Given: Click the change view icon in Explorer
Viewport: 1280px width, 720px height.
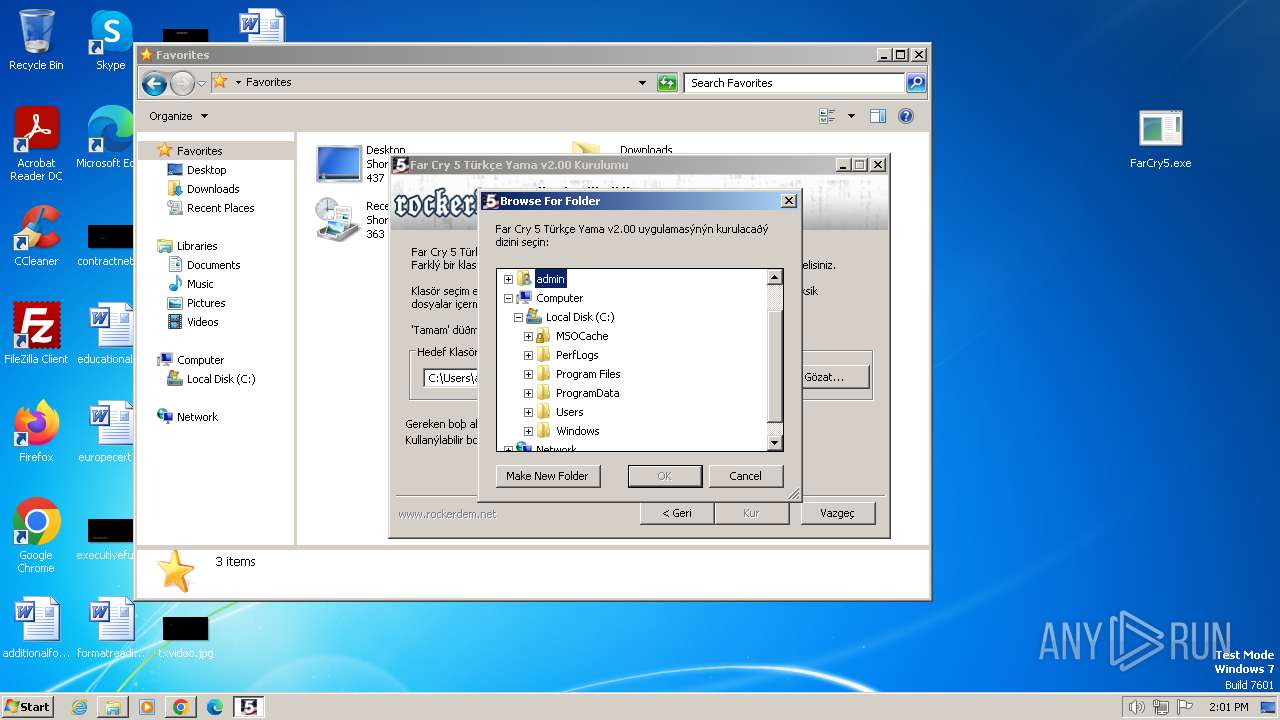Looking at the screenshot, I should pyautogui.click(x=827, y=116).
